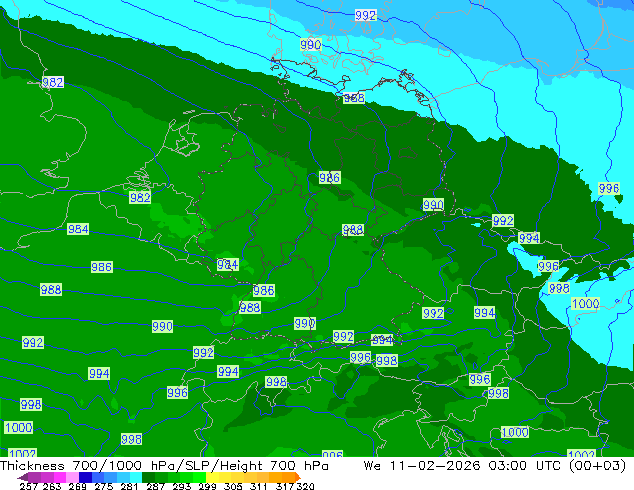Viewport: 634px width, 490px height.
Task: Click the purple arrow at legend start
Action: tap(23, 477)
